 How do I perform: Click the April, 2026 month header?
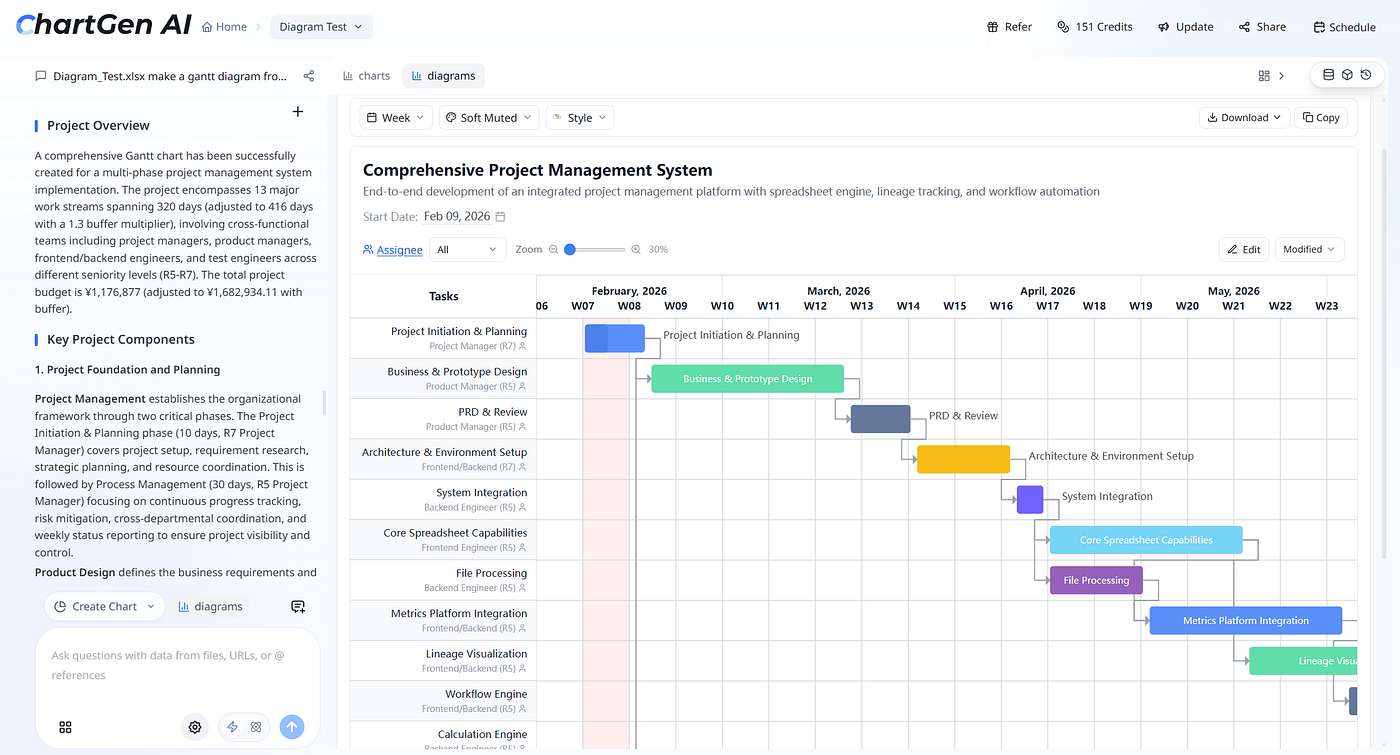(1048, 291)
